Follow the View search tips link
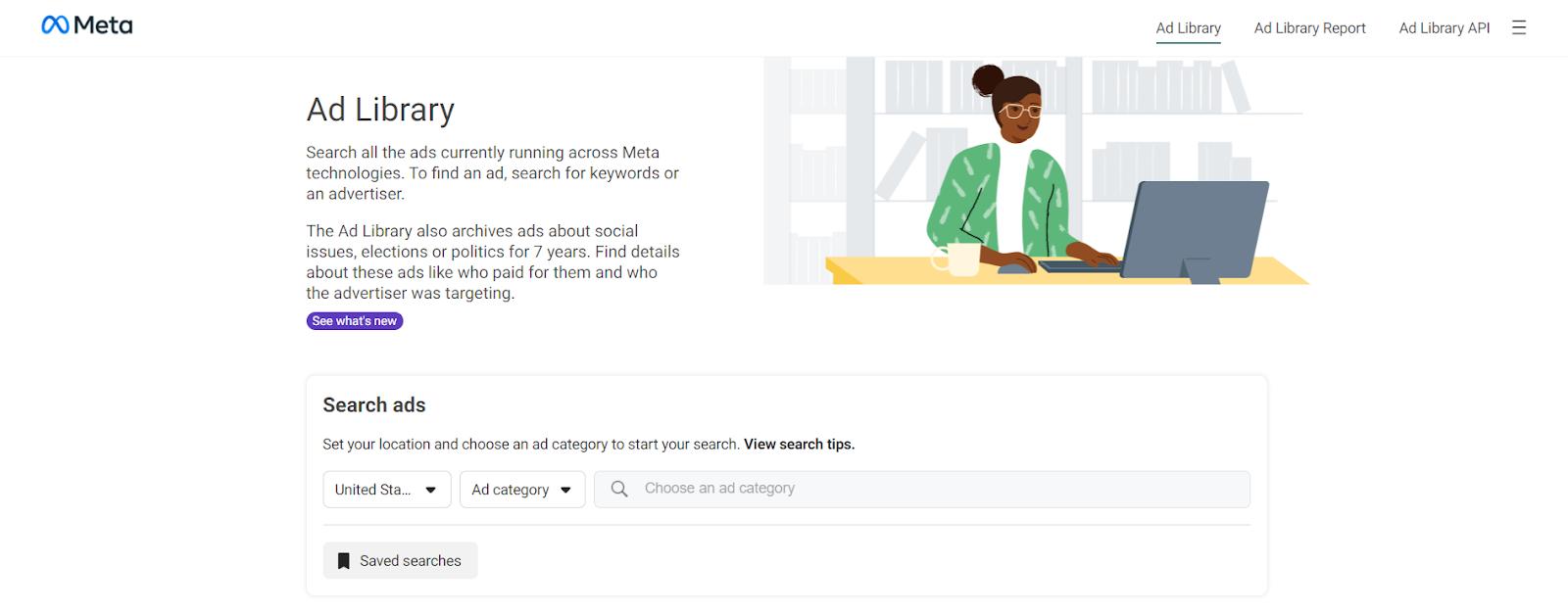Screen dimensions: 1568x613 click(x=799, y=445)
